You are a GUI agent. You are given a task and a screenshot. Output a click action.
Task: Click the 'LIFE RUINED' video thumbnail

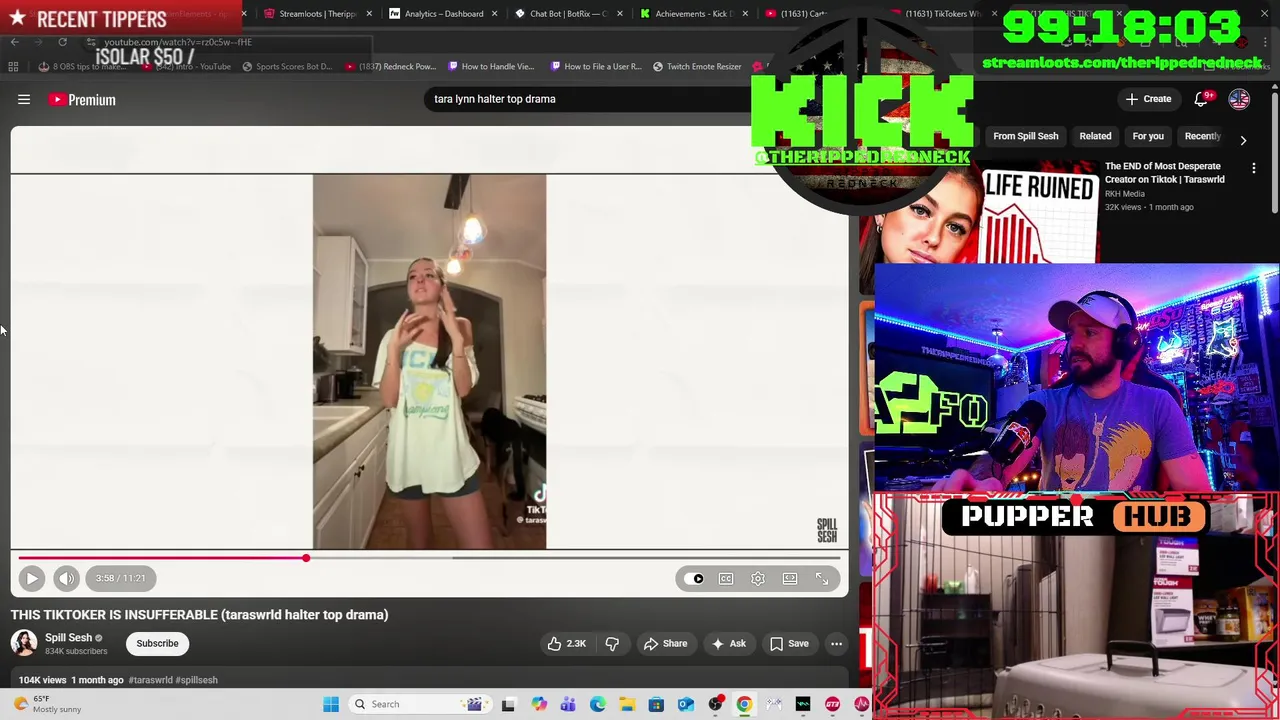tap(980, 210)
